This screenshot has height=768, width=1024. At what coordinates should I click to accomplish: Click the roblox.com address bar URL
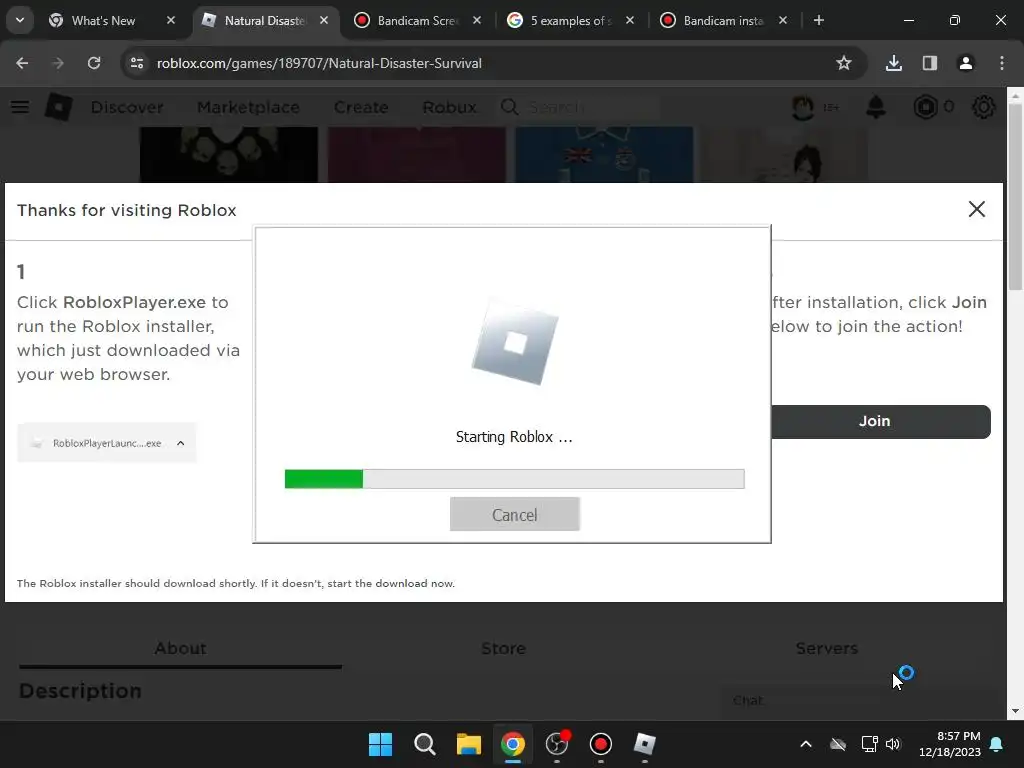pos(319,63)
